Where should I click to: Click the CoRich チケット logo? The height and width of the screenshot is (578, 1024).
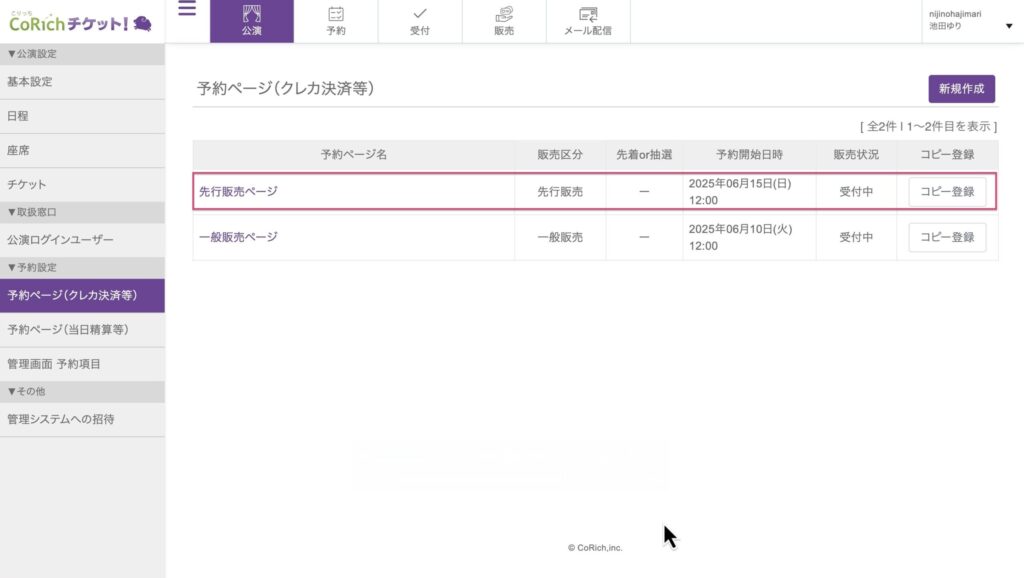point(80,21)
